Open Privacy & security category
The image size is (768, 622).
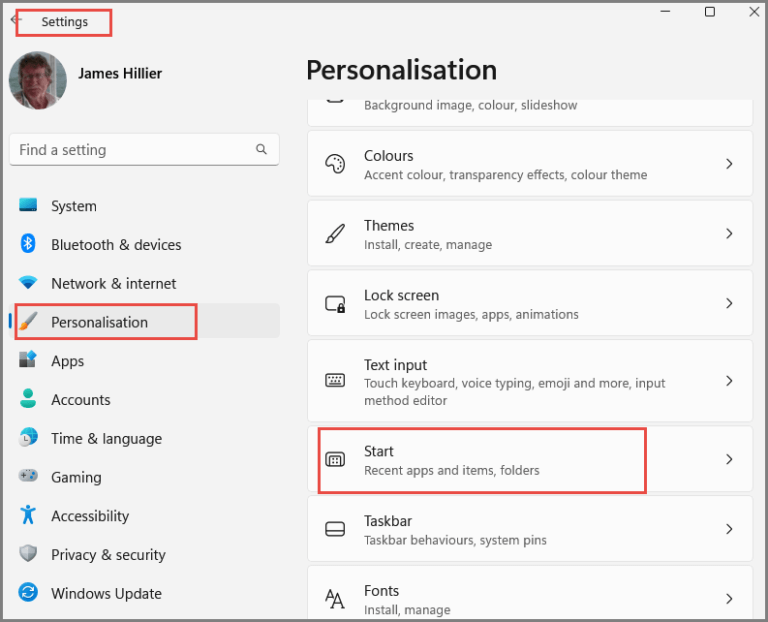pyautogui.click(x=144, y=554)
